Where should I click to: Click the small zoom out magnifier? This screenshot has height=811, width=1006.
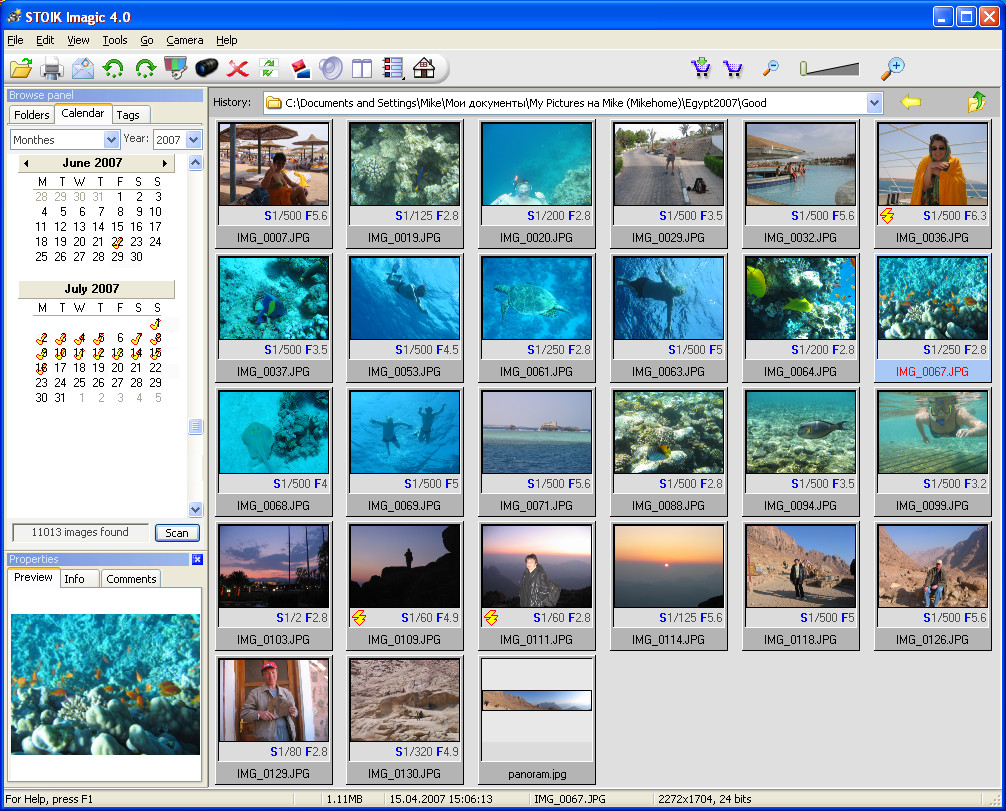[x=771, y=67]
